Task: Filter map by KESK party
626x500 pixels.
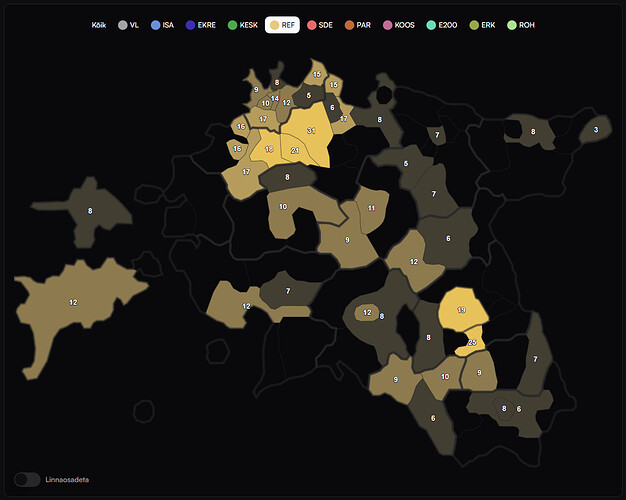Action: click(x=243, y=25)
